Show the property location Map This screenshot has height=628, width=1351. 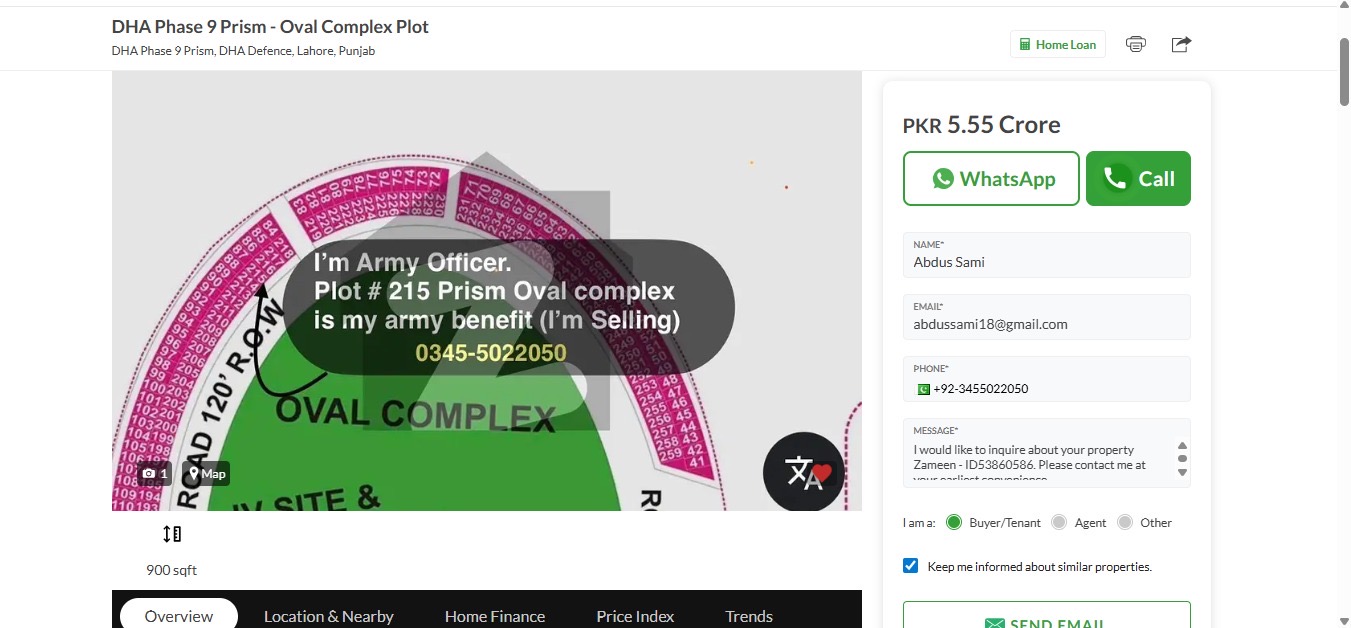point(207,473)
